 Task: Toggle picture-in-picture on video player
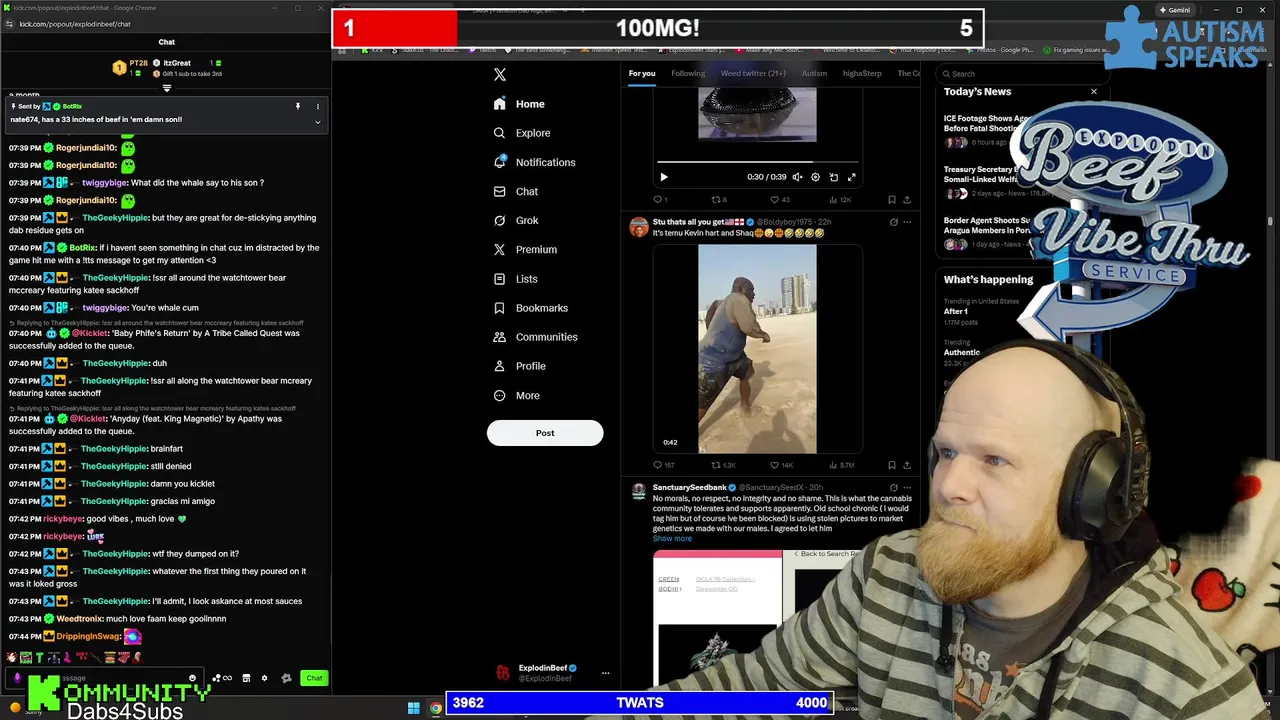coord(833,177)
